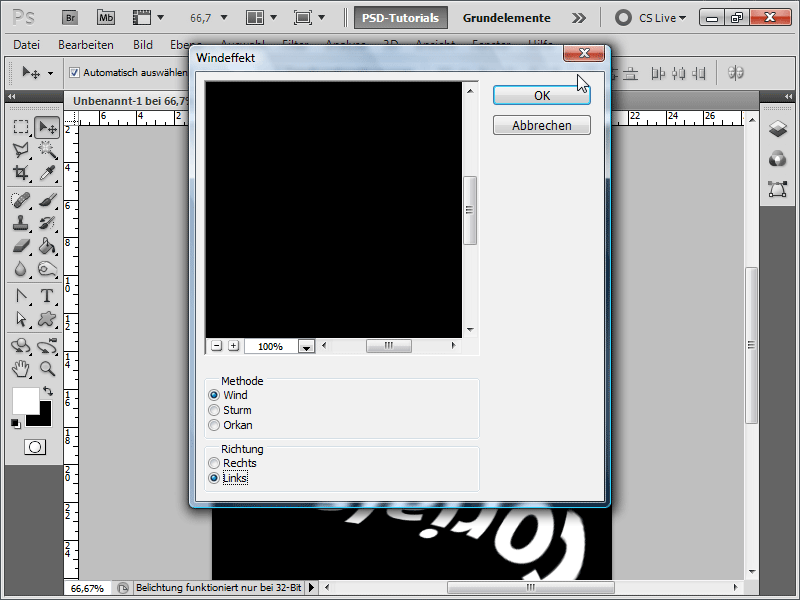
Task: Select the Zoom tool
Action: (47, 368)
